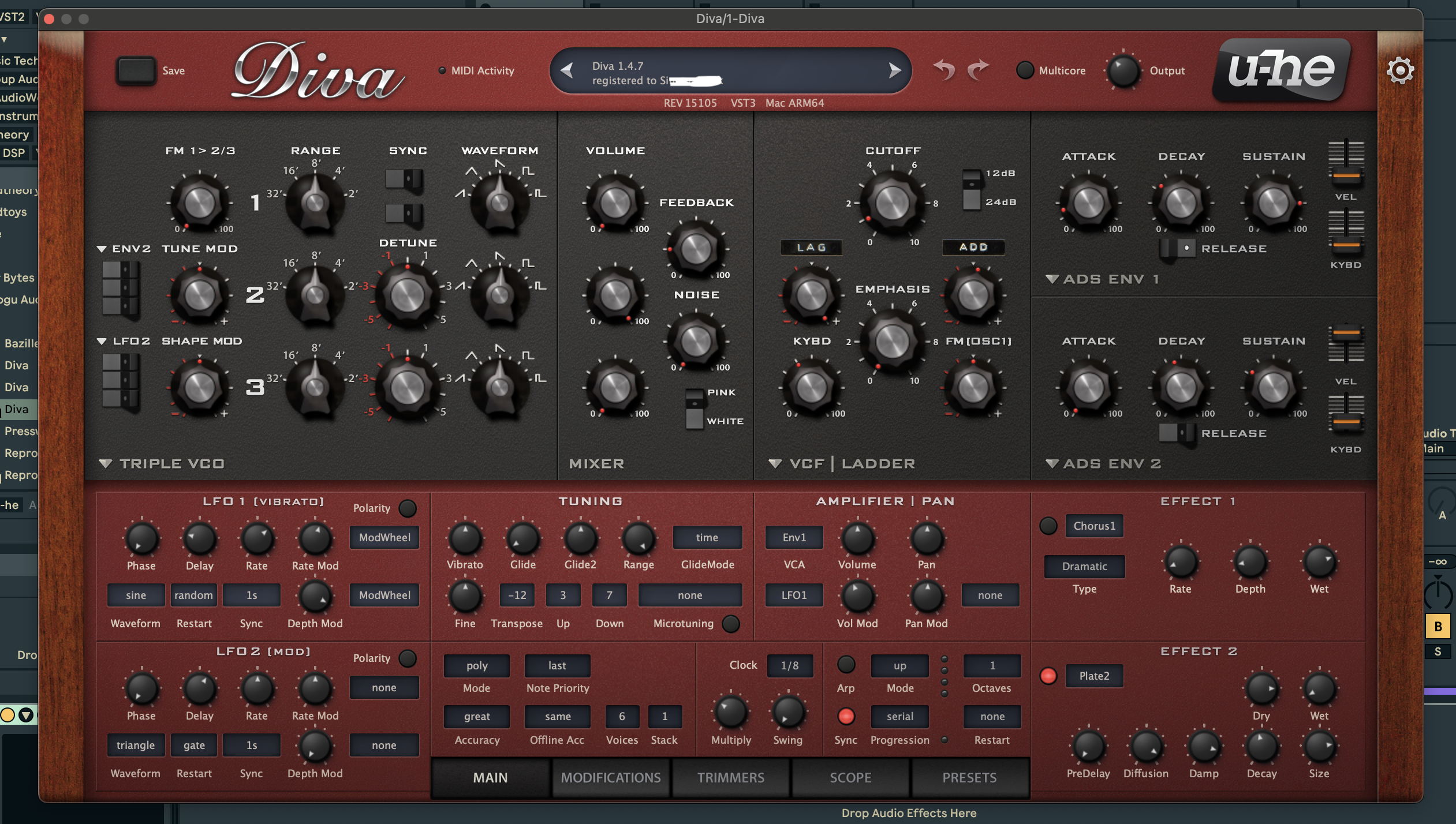Click the u-he logo badge

tap(1281, 70)
